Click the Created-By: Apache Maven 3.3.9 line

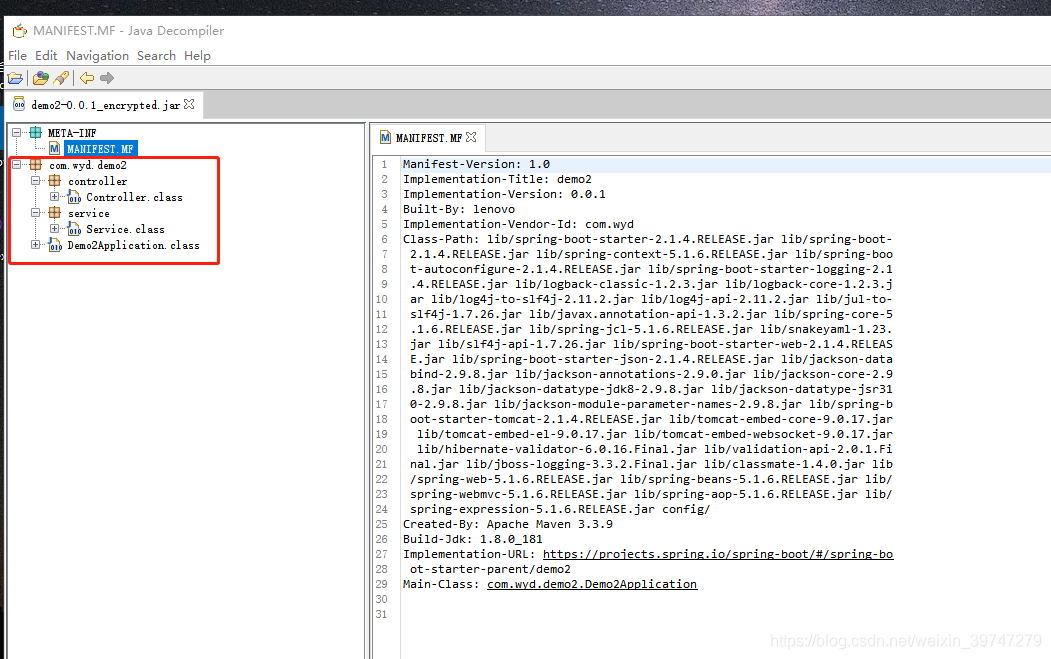coord(507,524)
